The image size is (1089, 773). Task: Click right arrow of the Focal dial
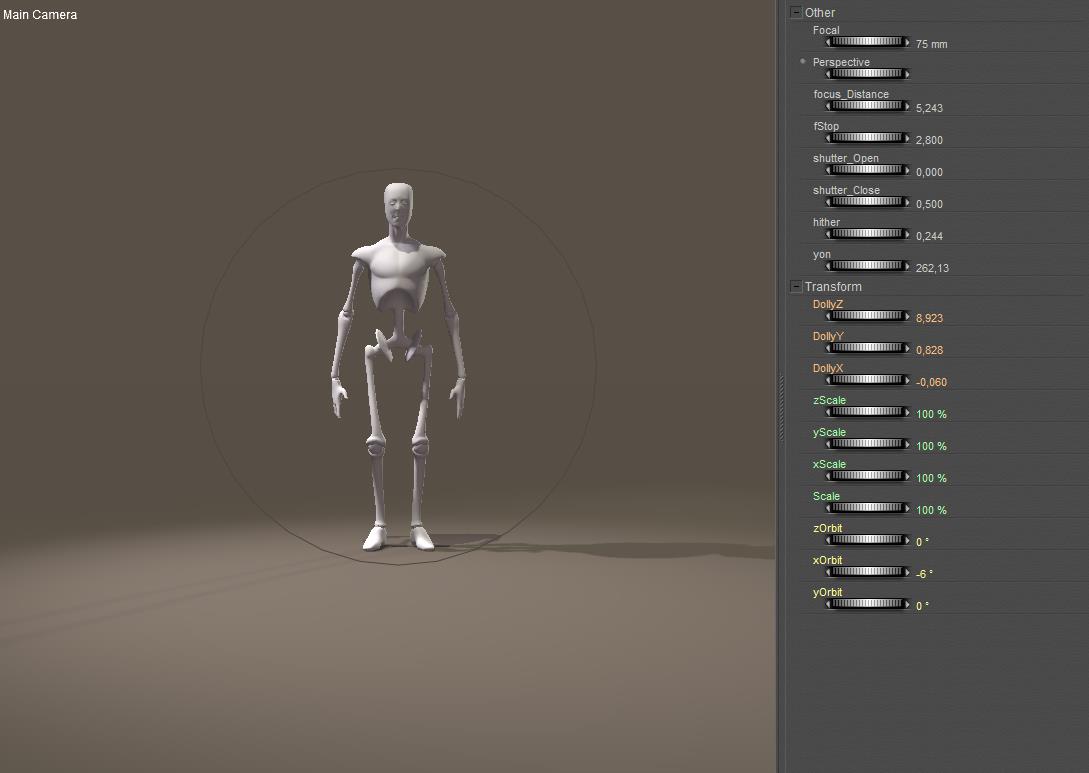[x=907, y=42]
